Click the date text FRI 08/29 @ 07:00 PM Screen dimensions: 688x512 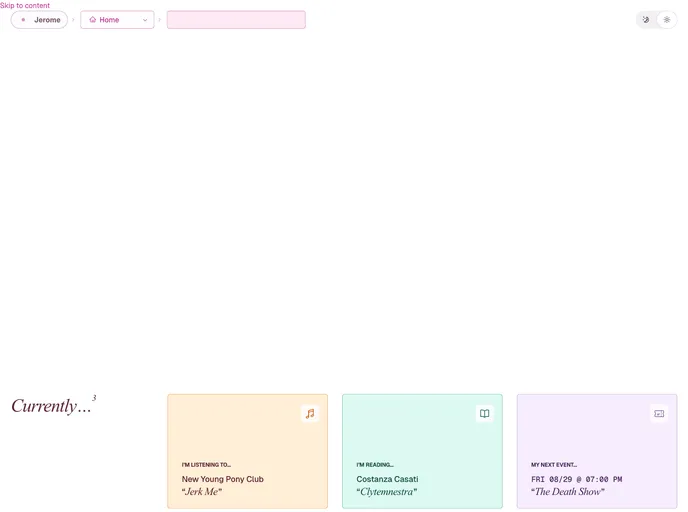pos(577,479)
